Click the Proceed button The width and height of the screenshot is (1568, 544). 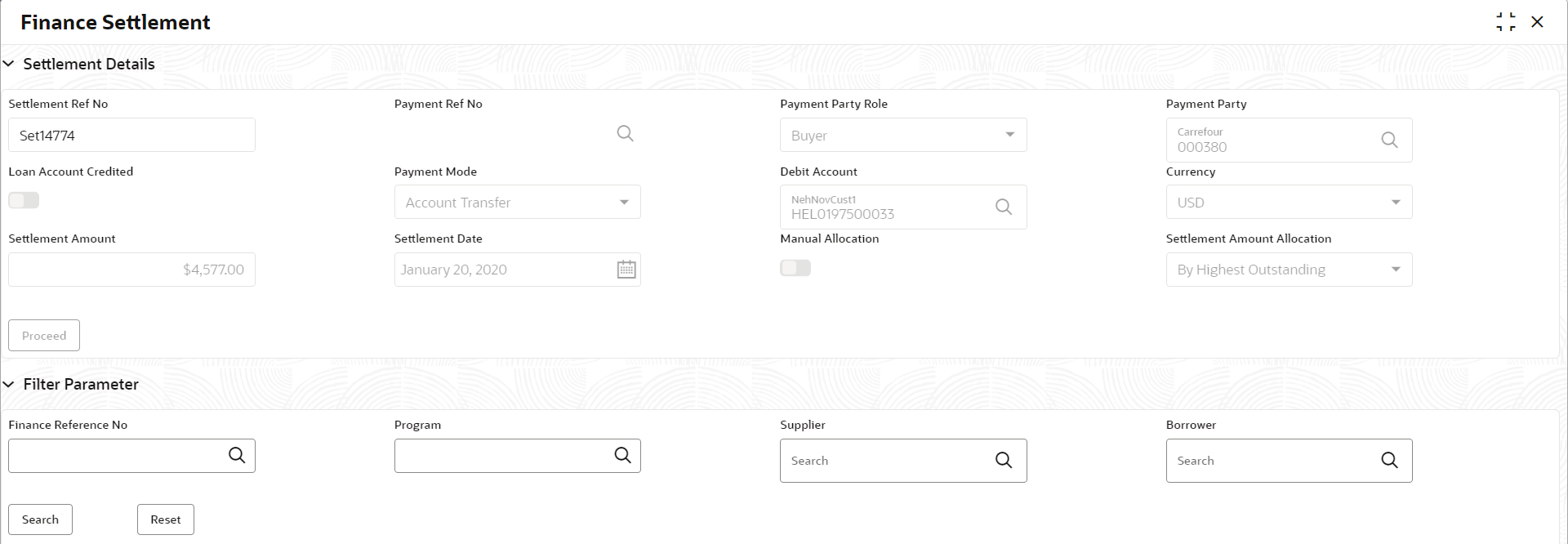click(x=44, y=336)
